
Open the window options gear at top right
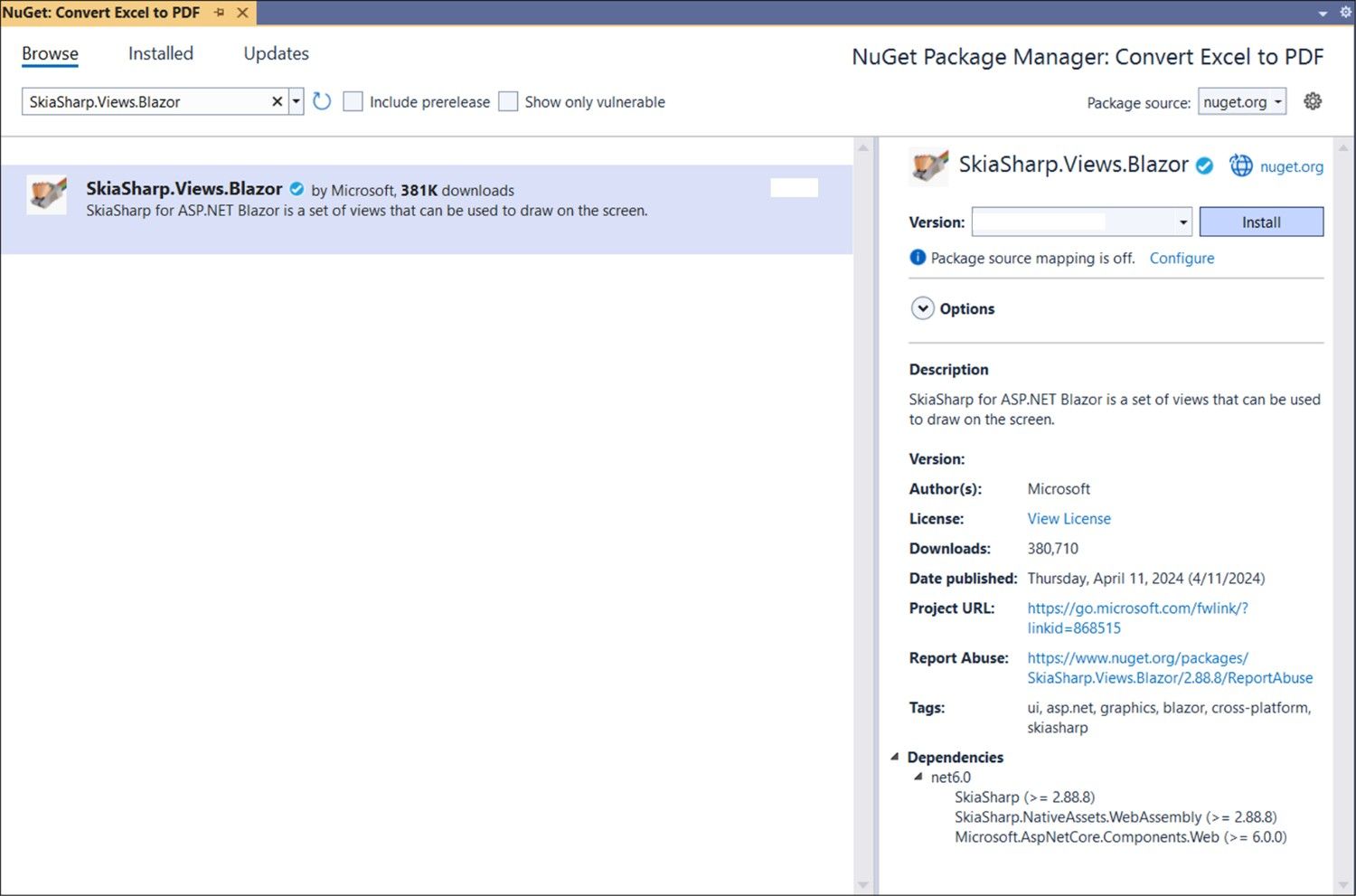(x=1345, y=13)
